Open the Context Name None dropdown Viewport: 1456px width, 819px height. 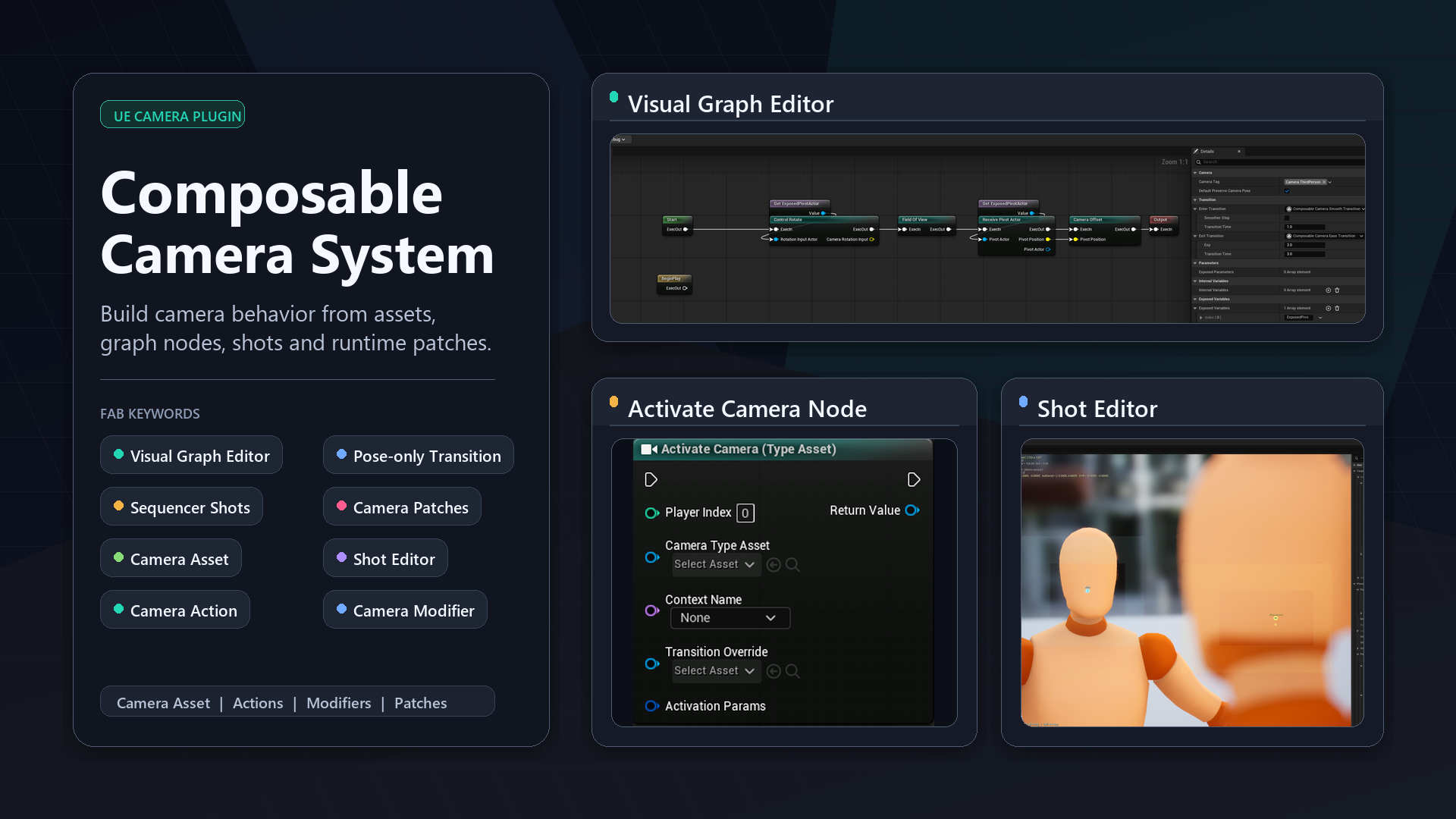[730, 618]
